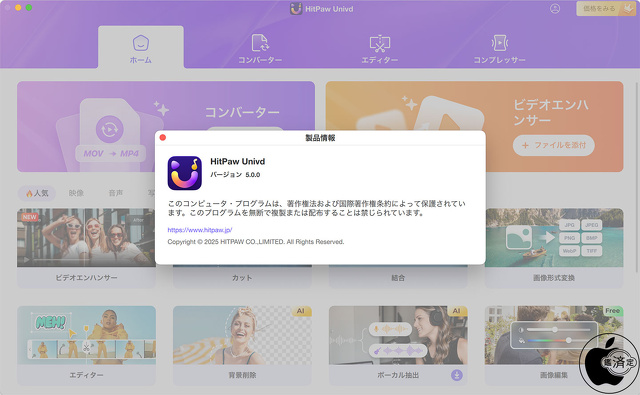
Task: Click the 結合 card label
Action: click(x=398, y=278)
